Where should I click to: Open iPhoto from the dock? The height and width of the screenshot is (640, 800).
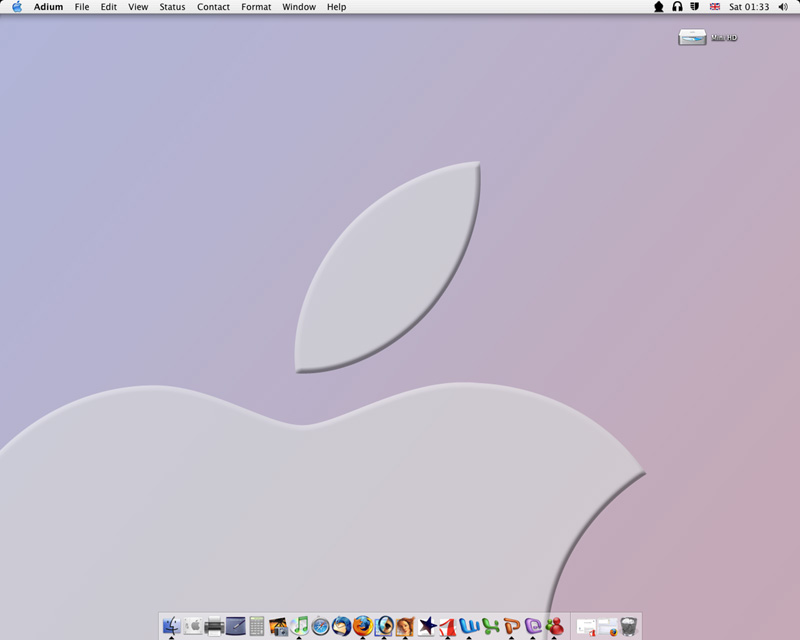tap(278, 627)
